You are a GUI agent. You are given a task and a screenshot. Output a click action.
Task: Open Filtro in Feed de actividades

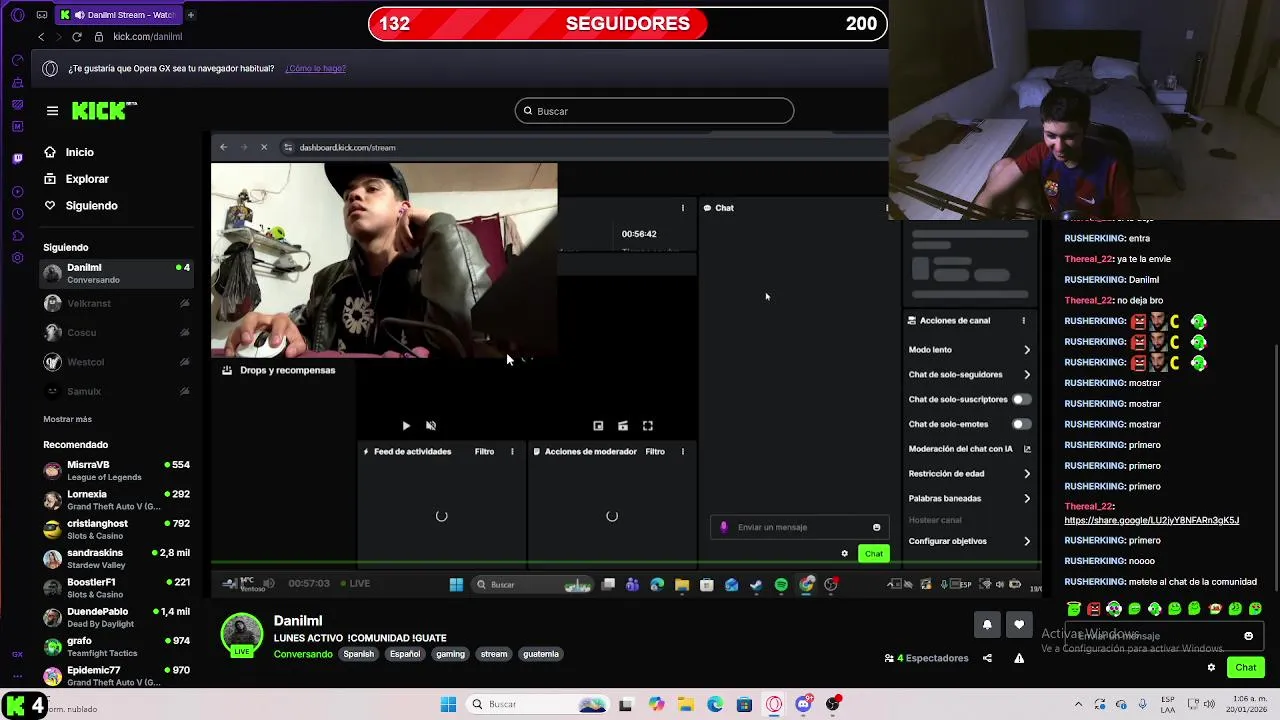click(x=484, y=452)
